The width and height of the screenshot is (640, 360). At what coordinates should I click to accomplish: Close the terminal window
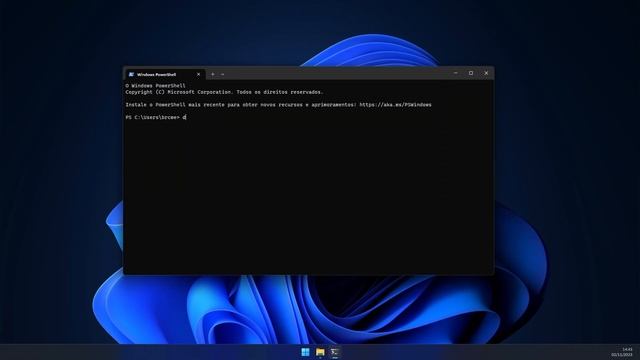tap(486, 73)
